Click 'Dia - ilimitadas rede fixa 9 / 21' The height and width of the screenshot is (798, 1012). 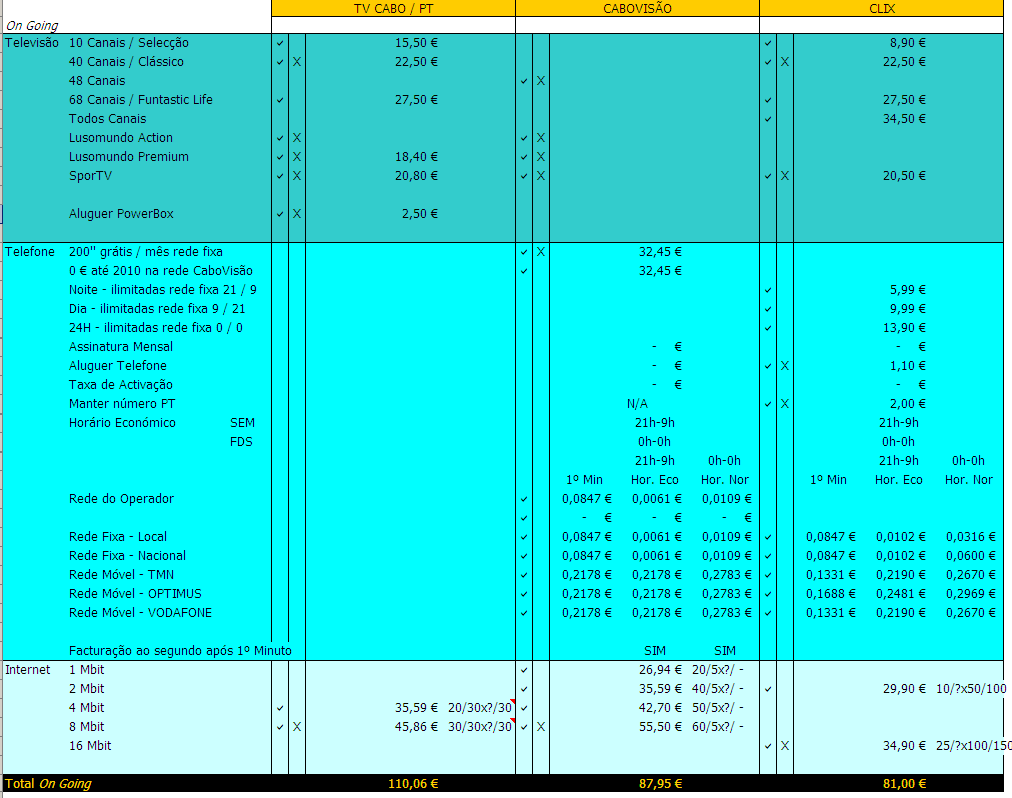tap(157, 309)
